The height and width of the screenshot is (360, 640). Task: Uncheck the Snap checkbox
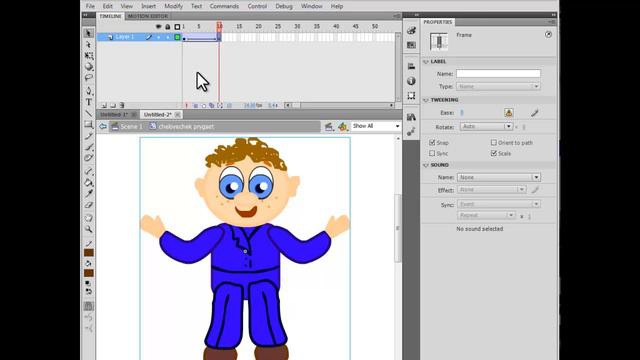coord(432,142)
